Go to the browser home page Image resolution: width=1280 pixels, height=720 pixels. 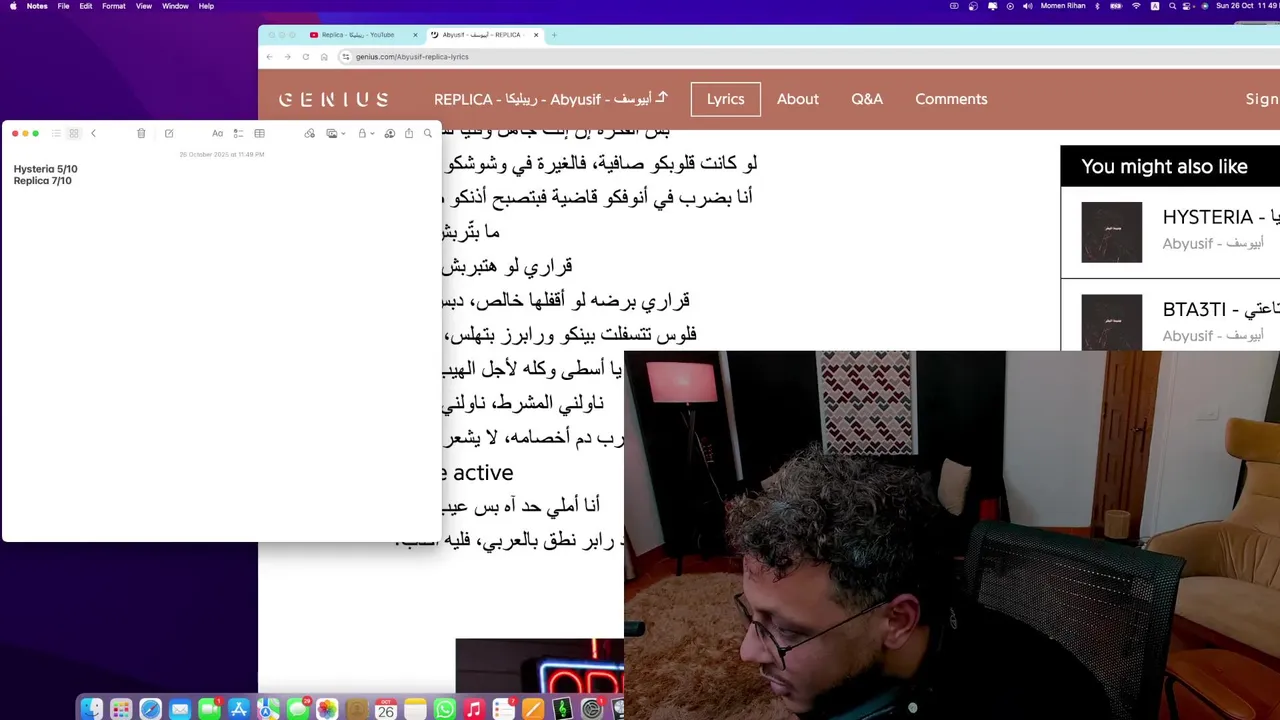[324, 57]
